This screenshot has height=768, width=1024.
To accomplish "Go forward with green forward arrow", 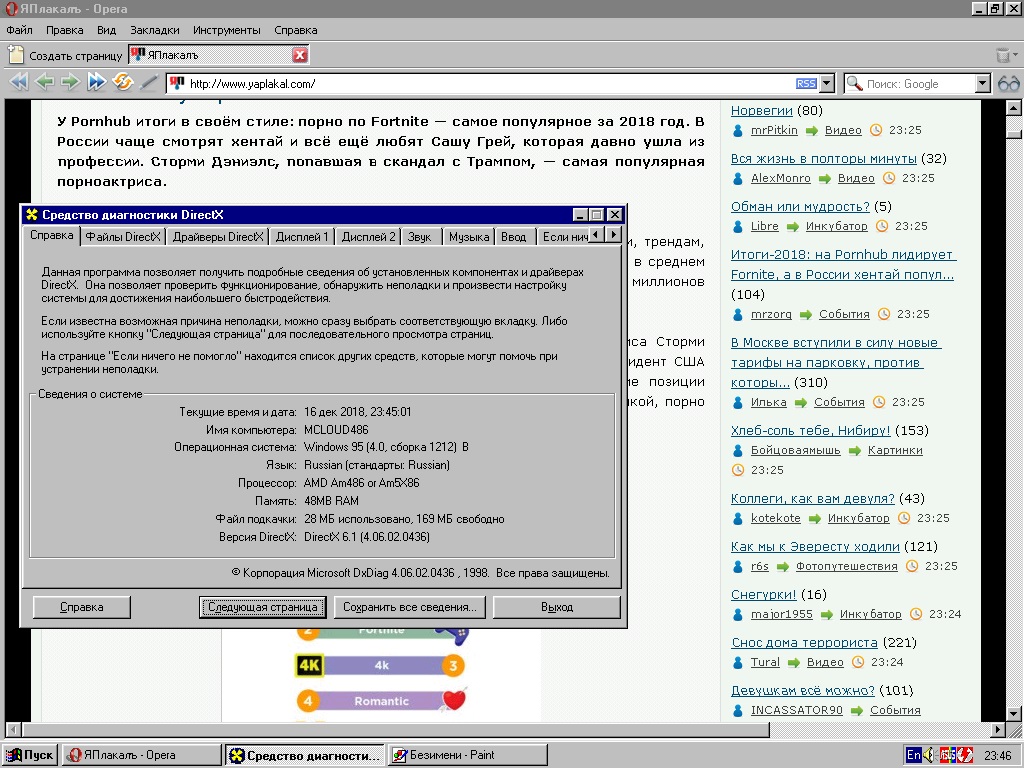I will coord(70,82).
